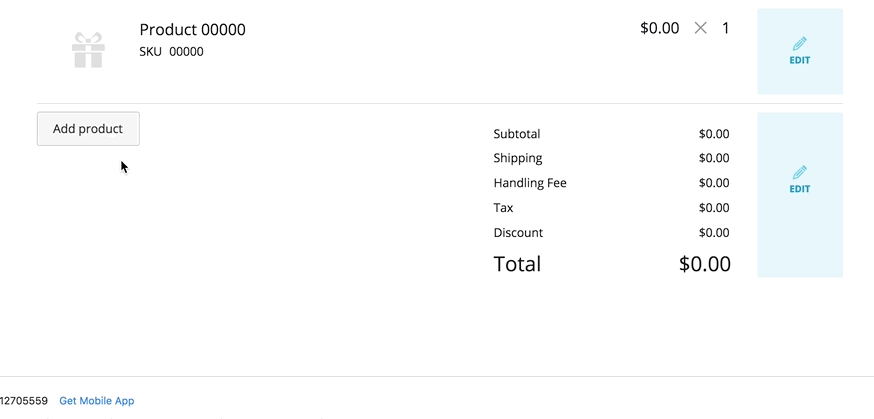Select the Product 00000 title
Image resolution: width=874 pixels, height=419 pixels.
pos(192,30)
